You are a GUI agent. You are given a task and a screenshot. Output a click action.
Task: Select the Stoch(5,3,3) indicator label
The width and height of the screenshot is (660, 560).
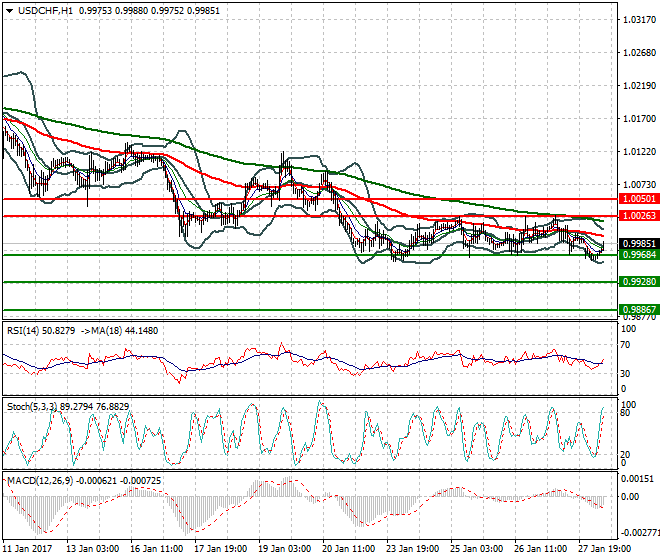pos(32,407)
